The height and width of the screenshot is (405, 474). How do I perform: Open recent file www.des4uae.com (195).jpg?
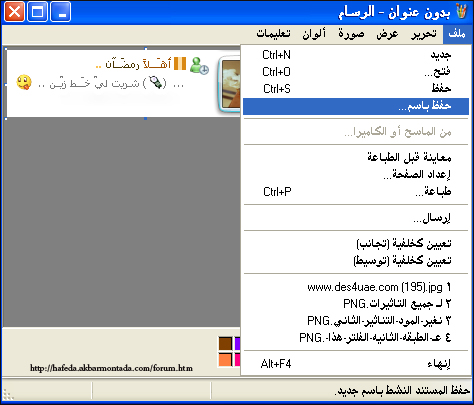pos(356,287)
